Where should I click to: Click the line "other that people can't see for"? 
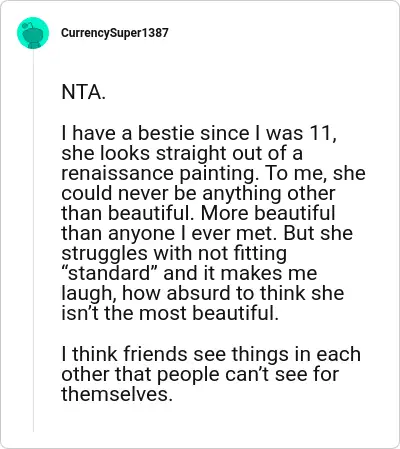(200, 374)
